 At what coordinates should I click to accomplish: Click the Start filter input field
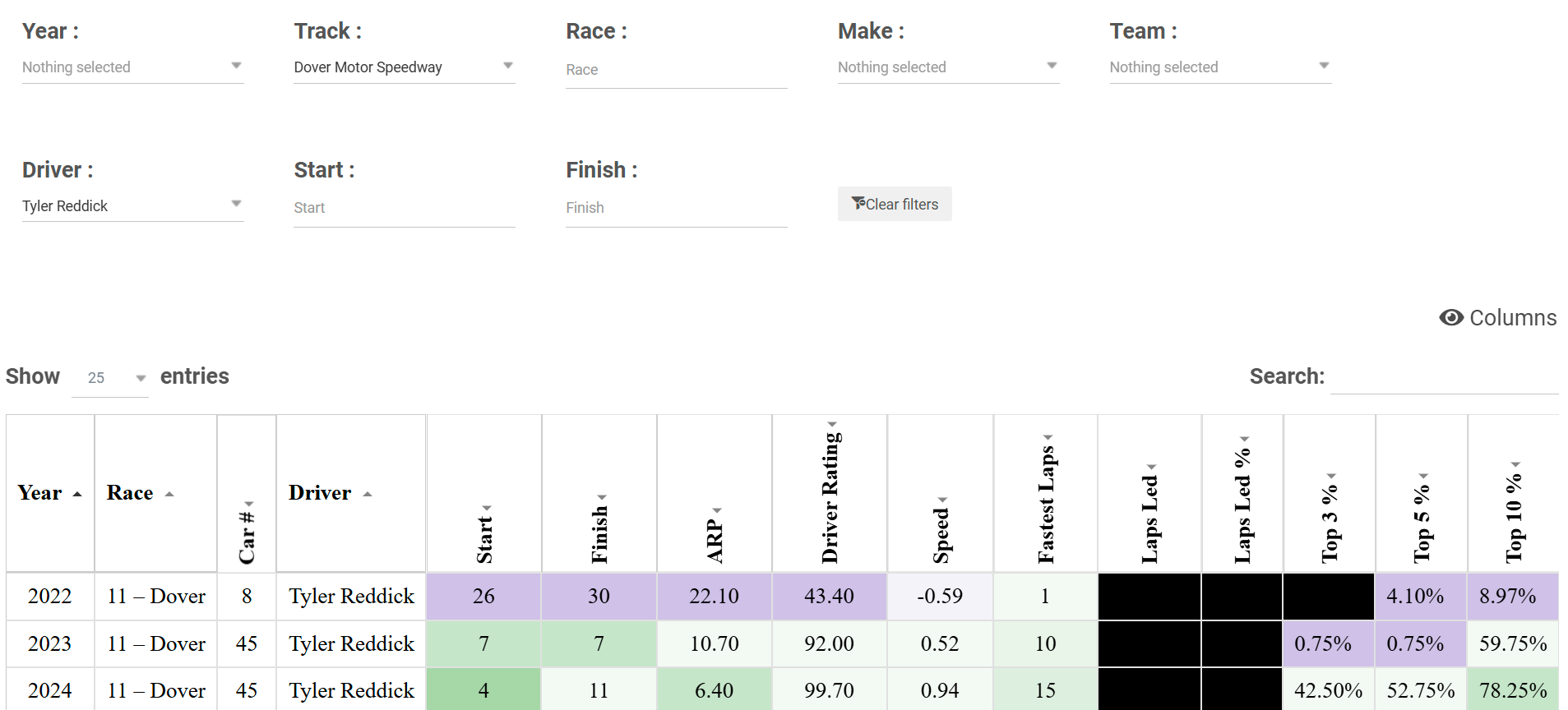point(405,208)
